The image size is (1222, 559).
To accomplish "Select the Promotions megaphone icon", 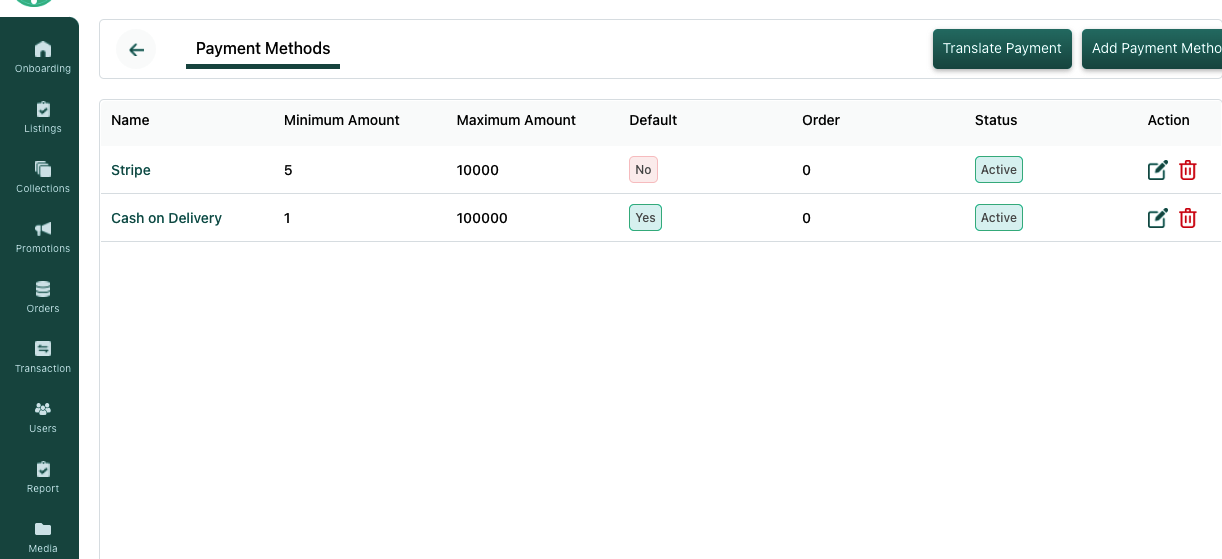I will 42,230.
